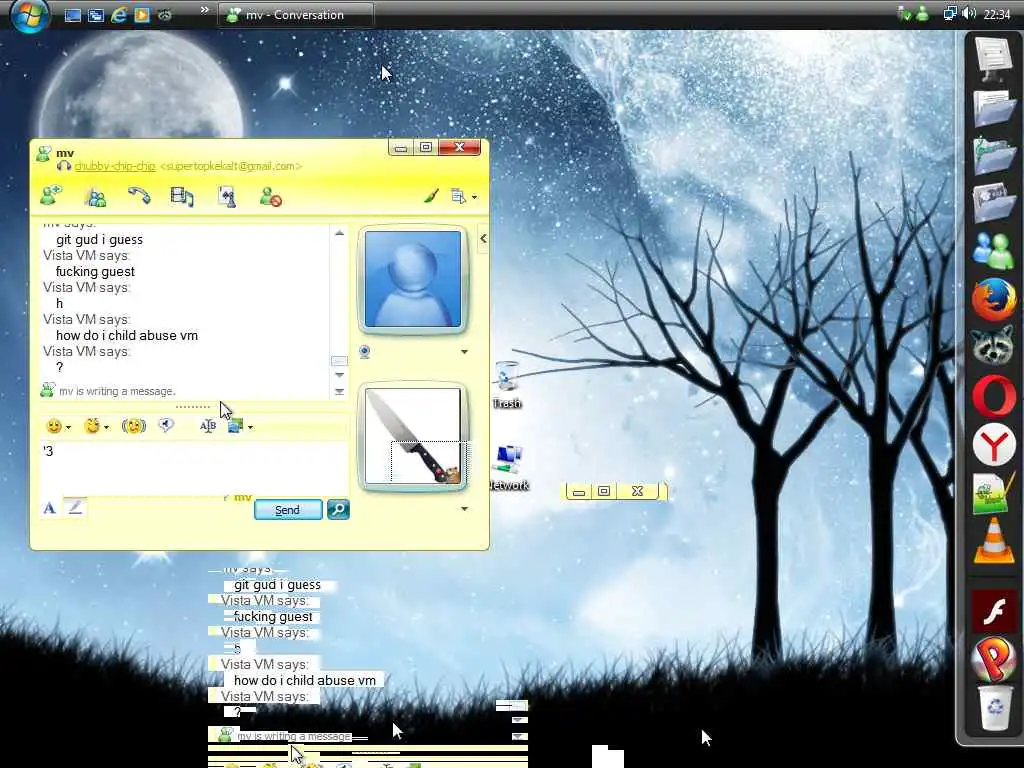Click the Send button

[x=288, y=510]
